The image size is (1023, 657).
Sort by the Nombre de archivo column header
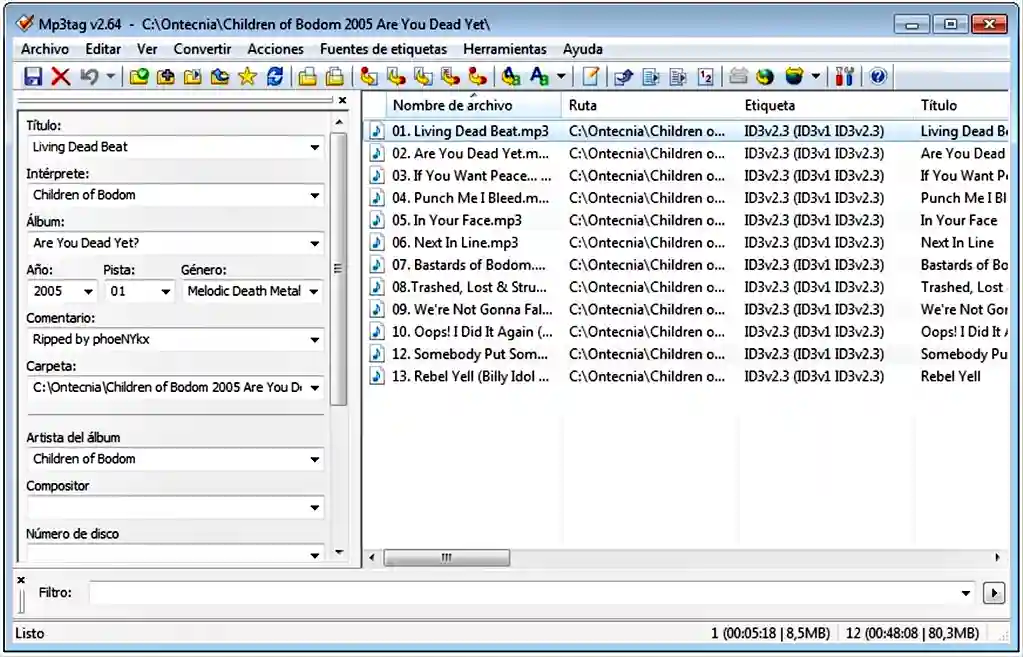tap(474, 105)
